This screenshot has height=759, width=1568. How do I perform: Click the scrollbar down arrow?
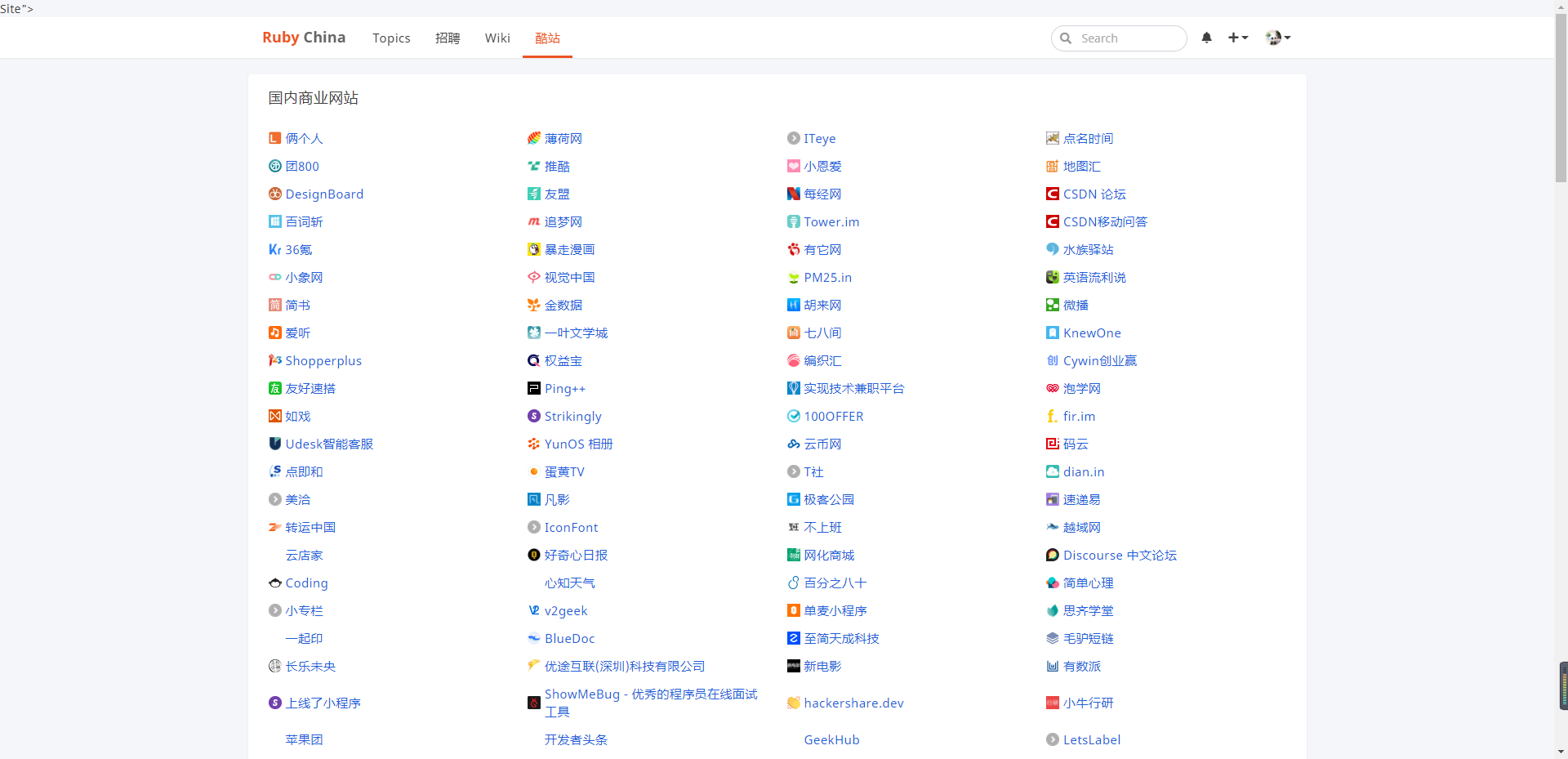(1561, 752)
